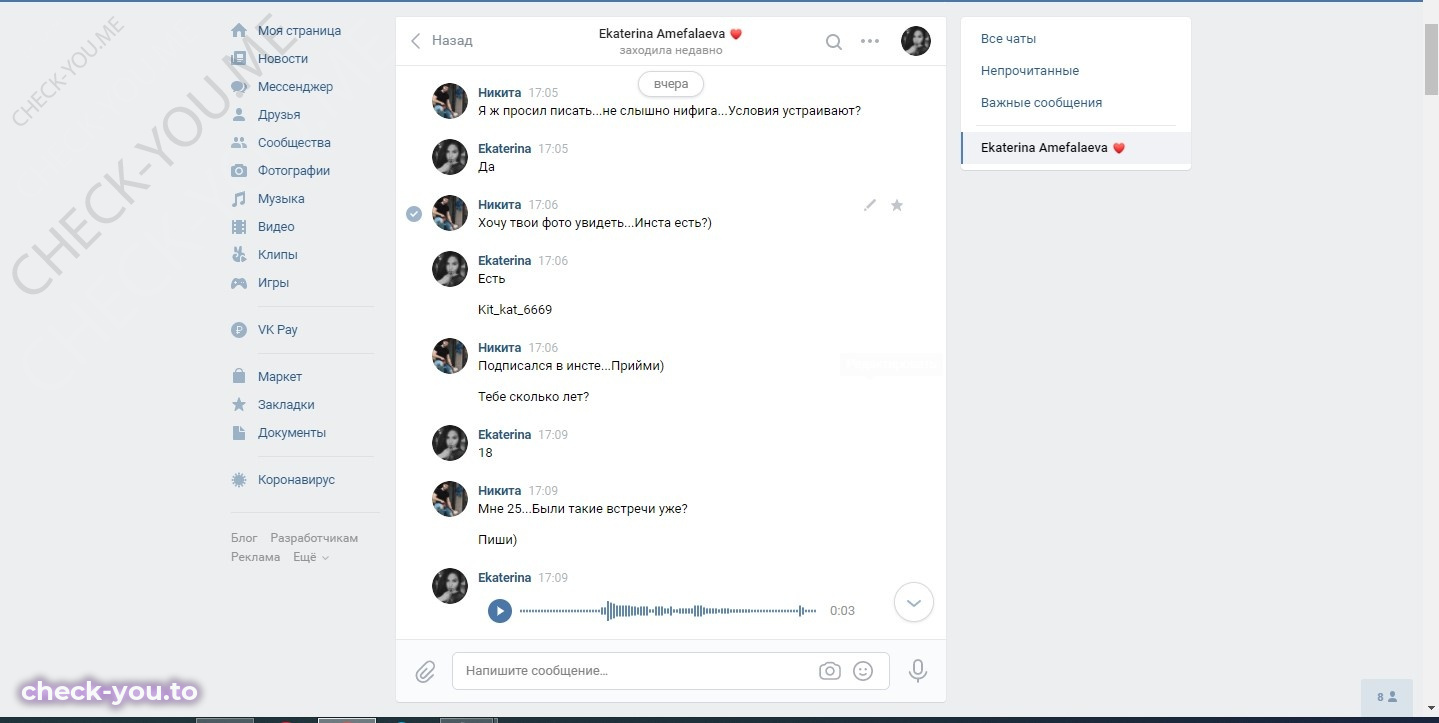Open Фотографии camera icon in sidebar

tap(239, 171)
